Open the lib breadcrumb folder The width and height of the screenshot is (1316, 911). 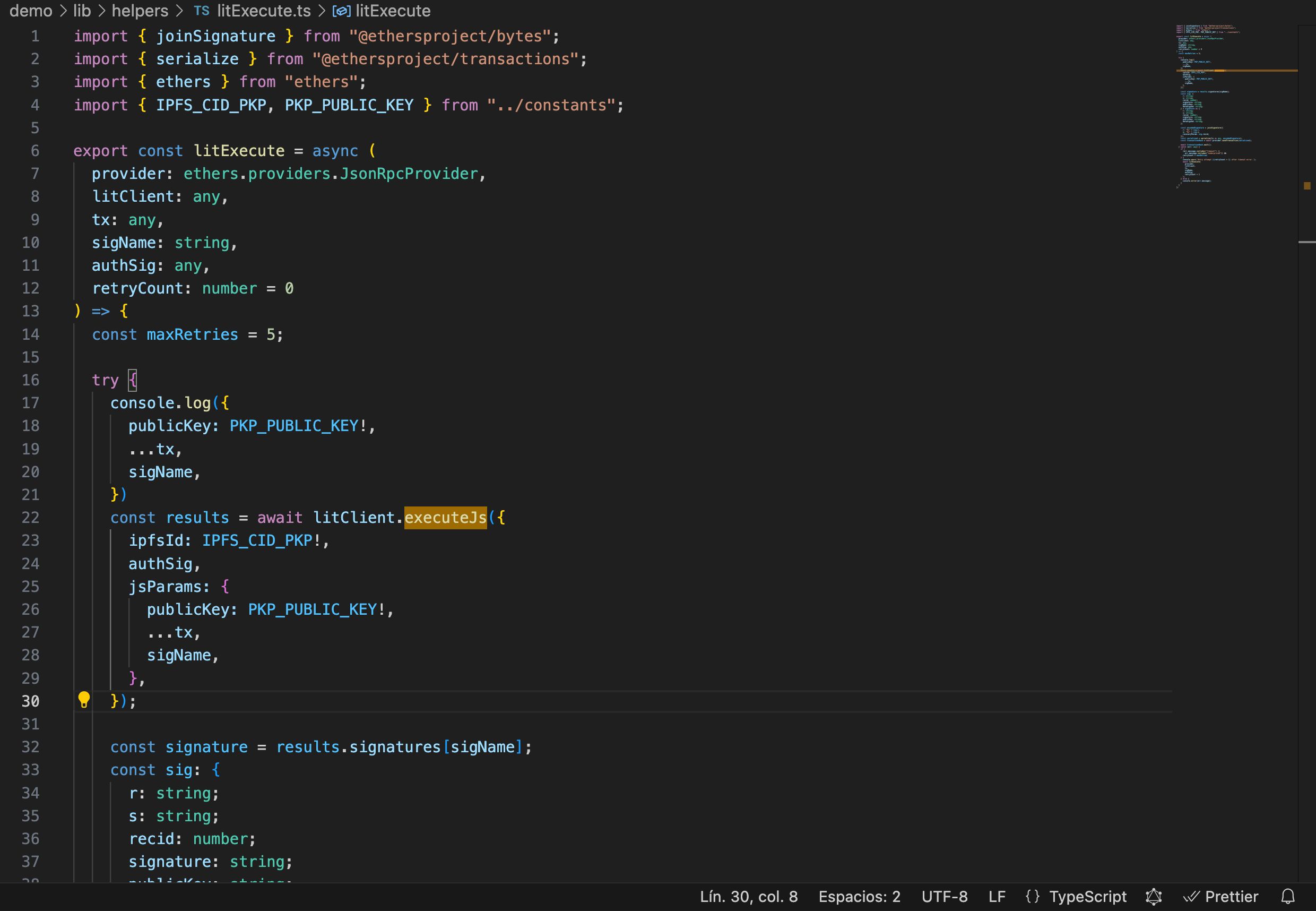82,11
